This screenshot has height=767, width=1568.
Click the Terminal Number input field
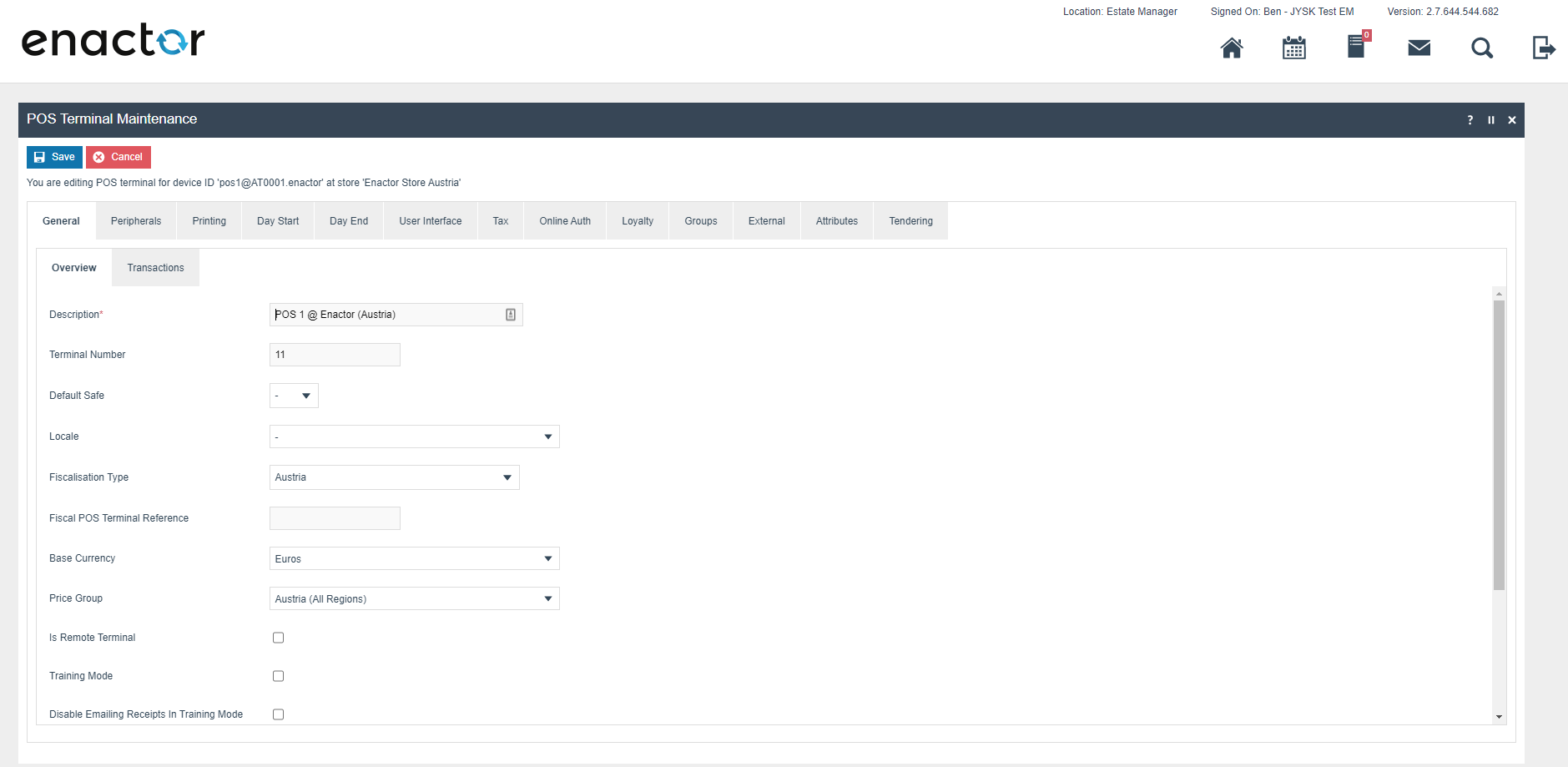pos(335,355)
